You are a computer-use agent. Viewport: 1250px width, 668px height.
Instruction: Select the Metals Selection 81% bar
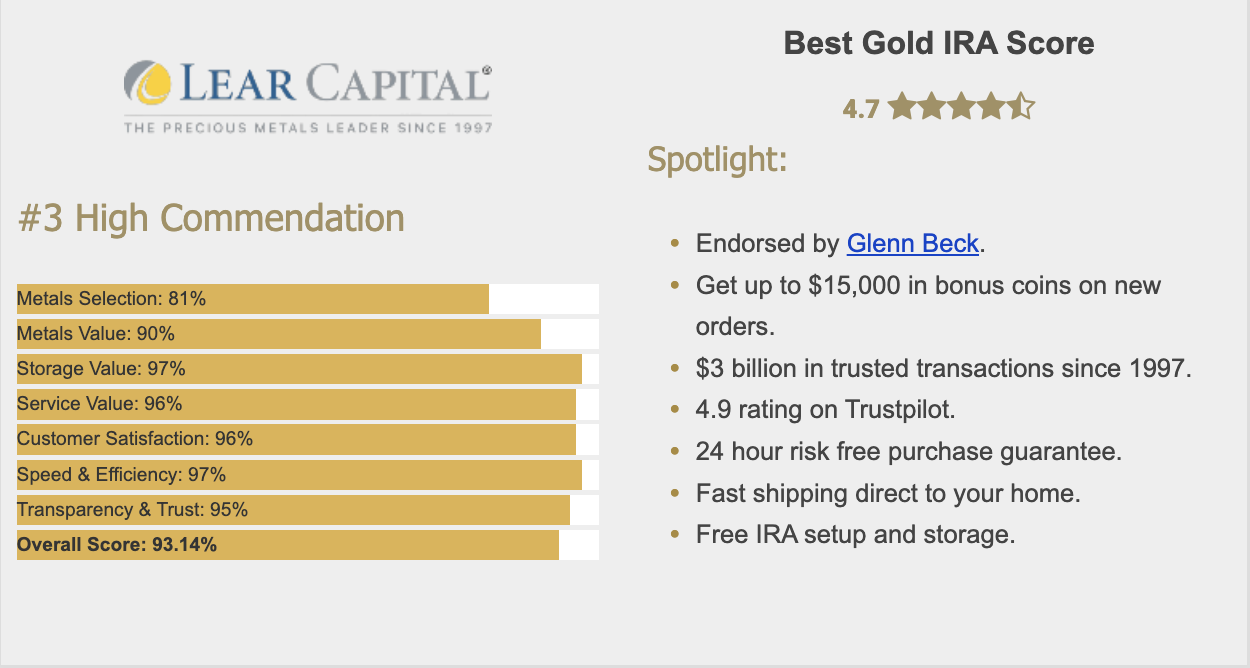click(308, 299)
